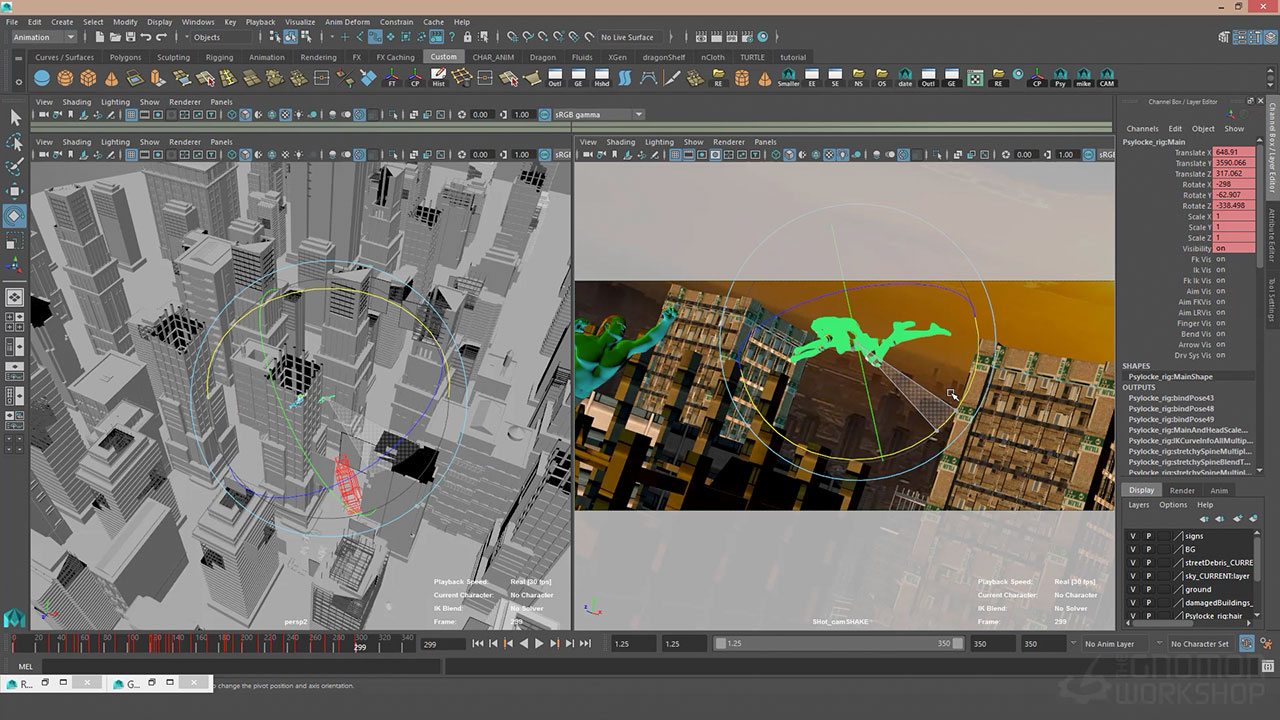This screenshot has height=720, width=1280.
Task: Switch to the Rigging shelf tab
Action: [x=219, y=57]
